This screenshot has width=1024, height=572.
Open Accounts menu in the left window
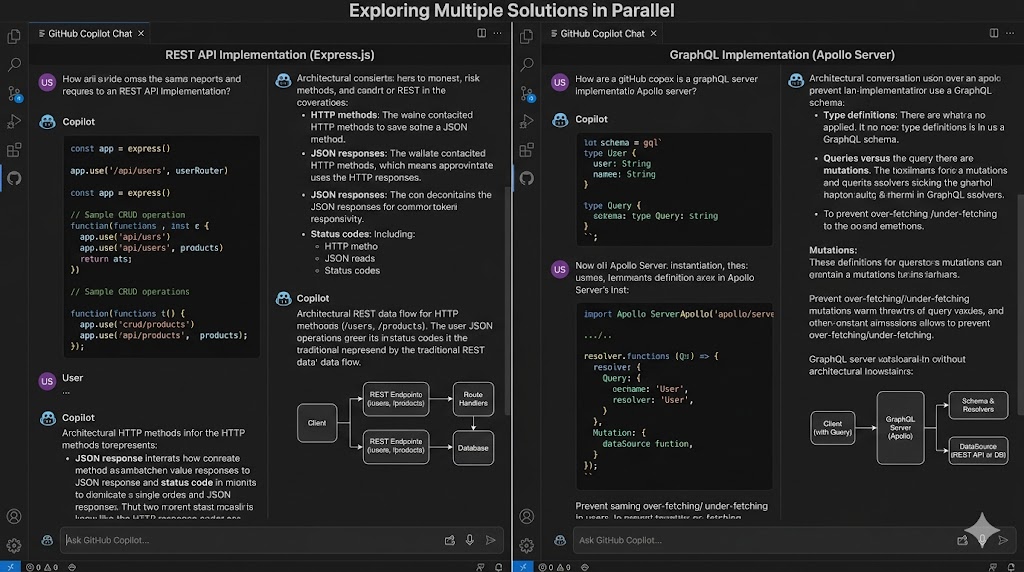pyautogui.click(x=14, y=517)
